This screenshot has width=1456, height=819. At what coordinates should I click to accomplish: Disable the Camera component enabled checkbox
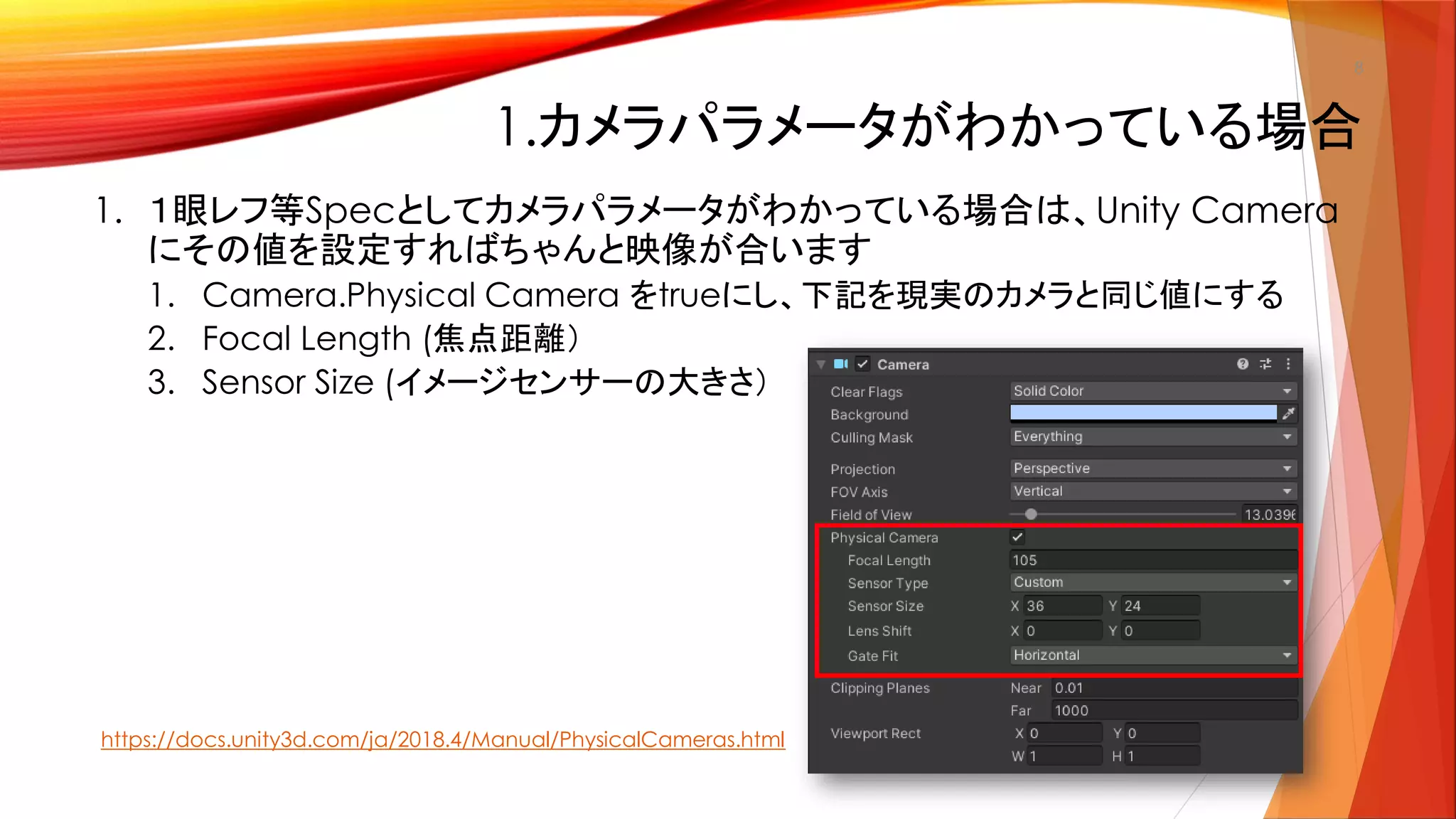coord(862,364)
